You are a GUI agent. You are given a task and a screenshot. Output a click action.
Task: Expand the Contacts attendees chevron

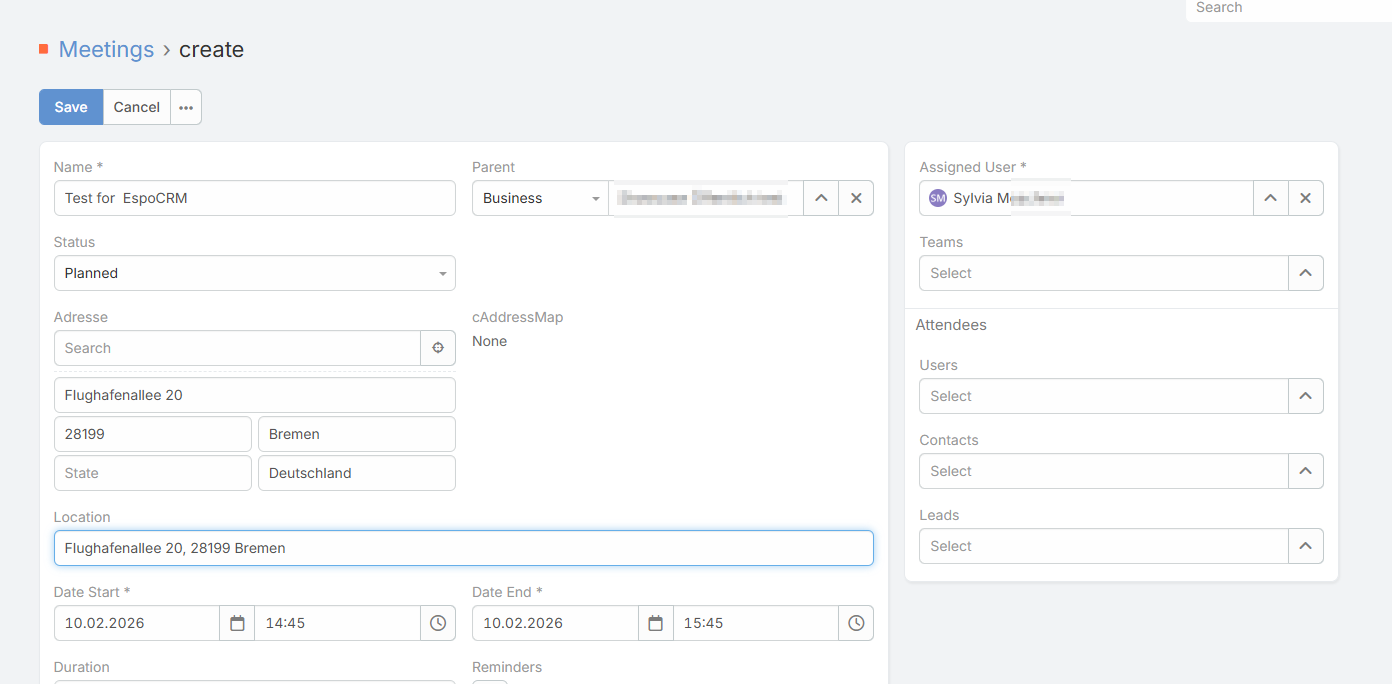point(1305,471)
